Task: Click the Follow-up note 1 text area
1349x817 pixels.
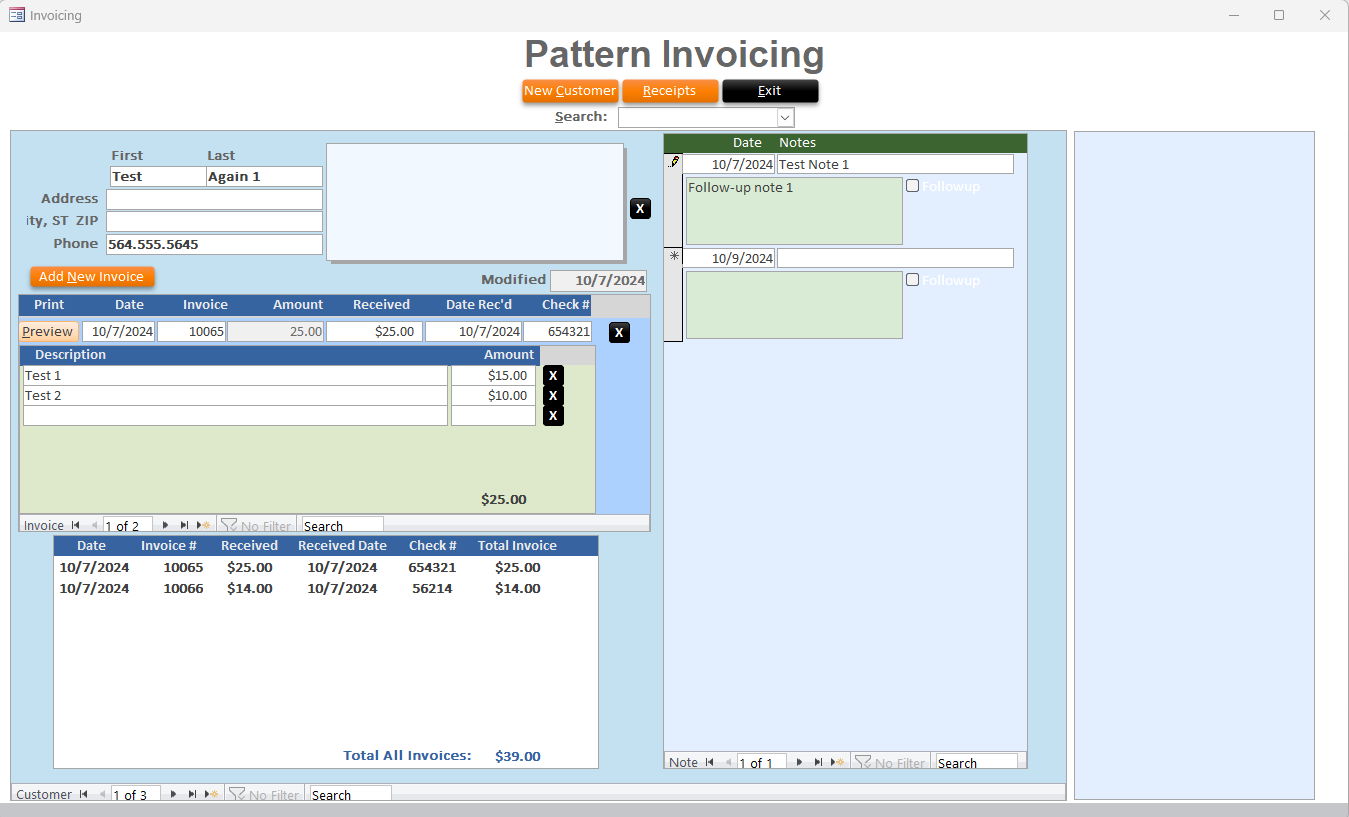Action: tap(794, 211)
